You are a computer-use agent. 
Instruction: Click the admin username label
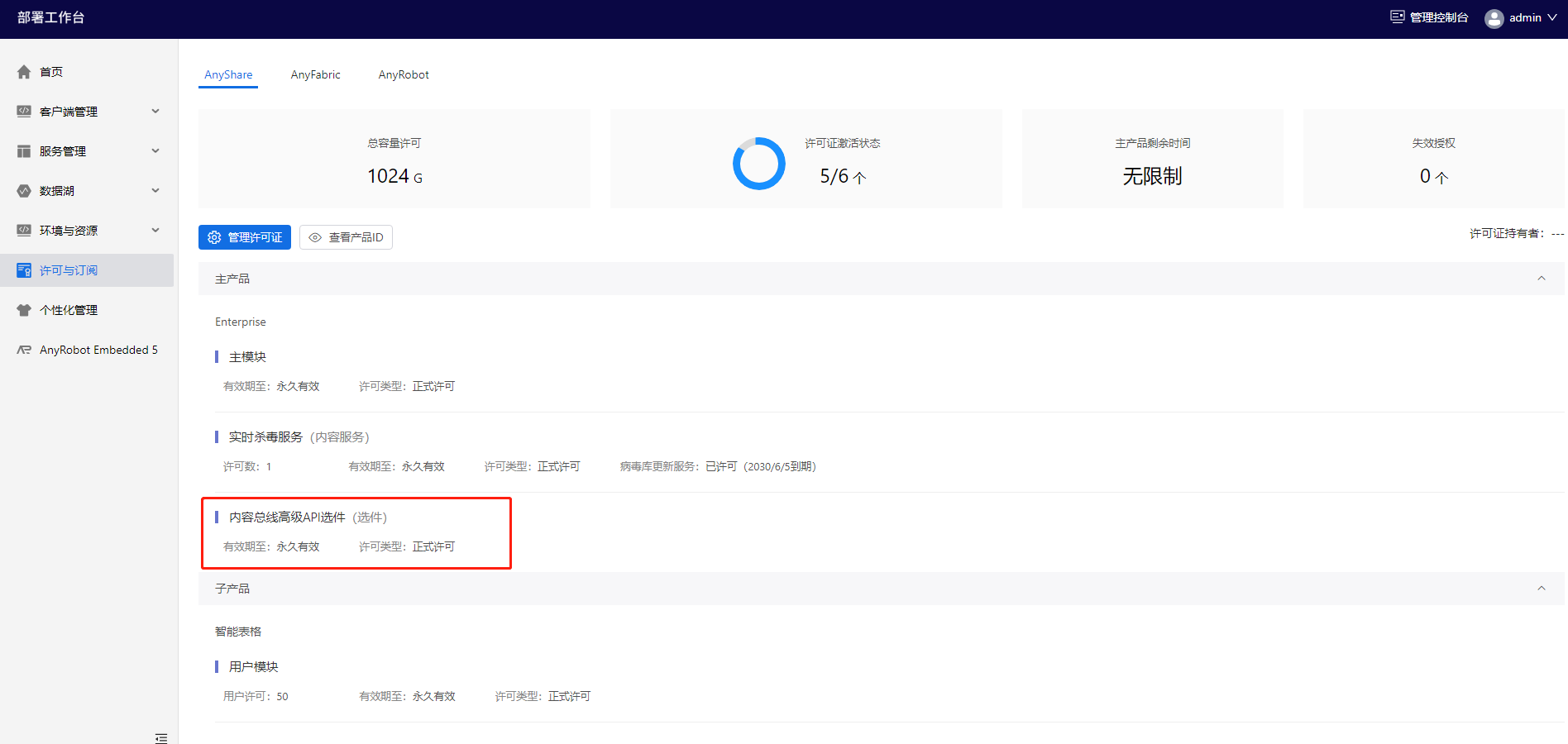1525,17
